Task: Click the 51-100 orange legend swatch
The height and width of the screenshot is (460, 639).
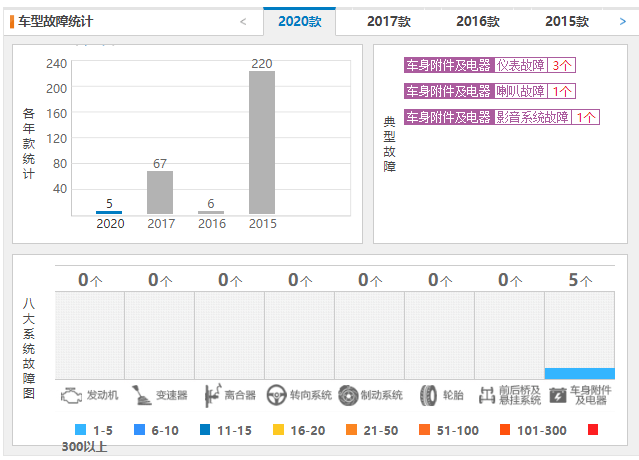Action: click(x=424, y=429)
